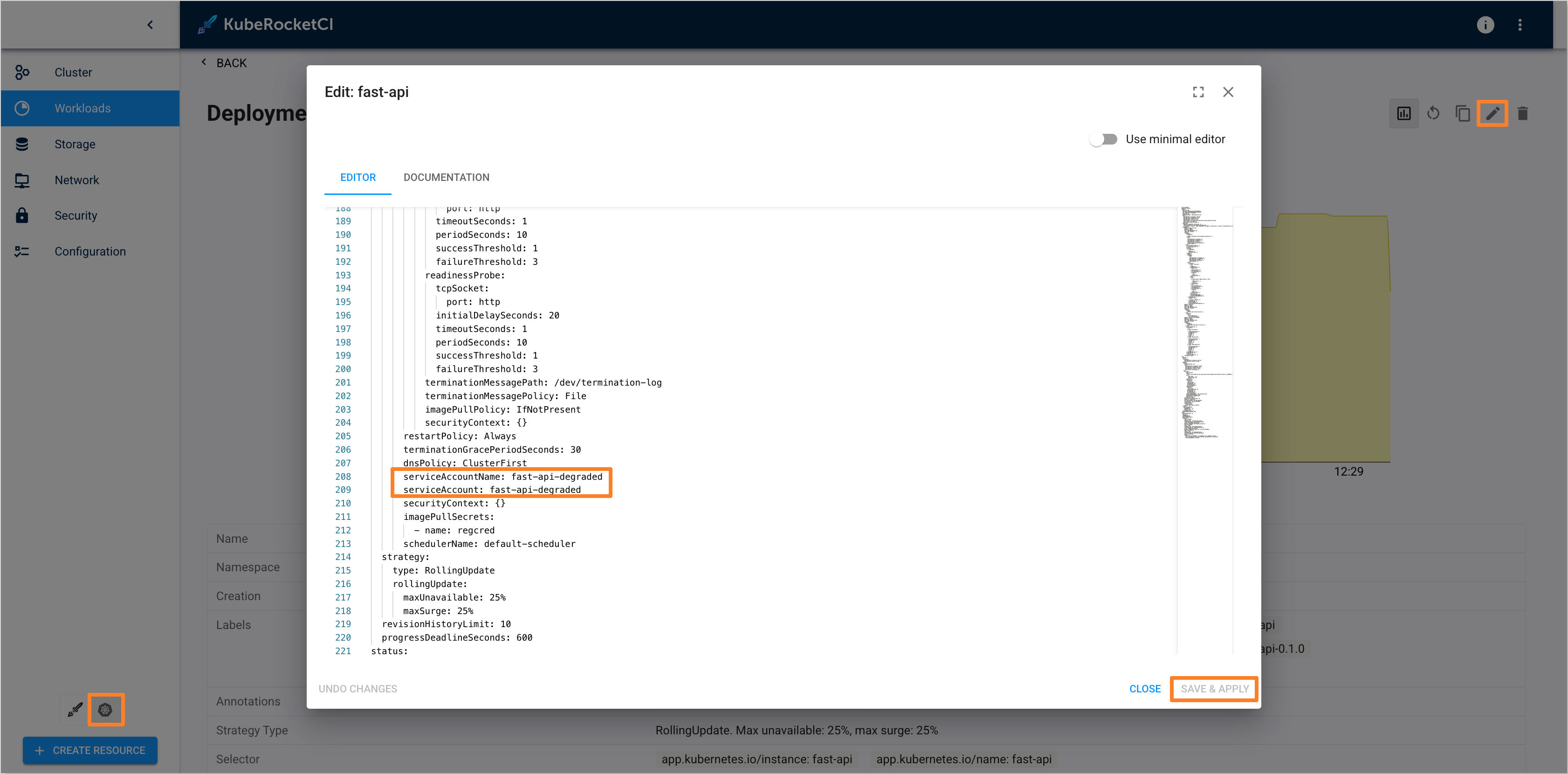Viewport: 1568px width, 774px height.
Task: Click the Kubernetes wheel icon in sidebar
Action: (105, 710)
